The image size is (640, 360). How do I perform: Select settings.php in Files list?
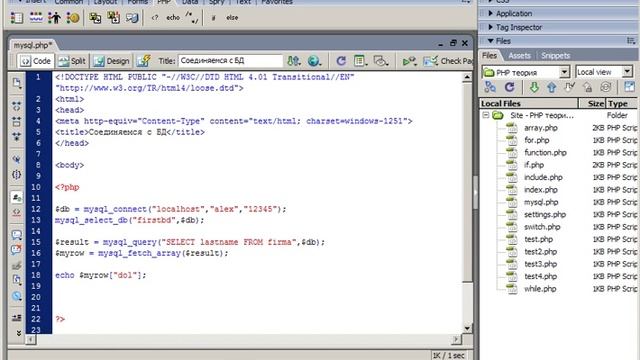[x=545, y=214]
